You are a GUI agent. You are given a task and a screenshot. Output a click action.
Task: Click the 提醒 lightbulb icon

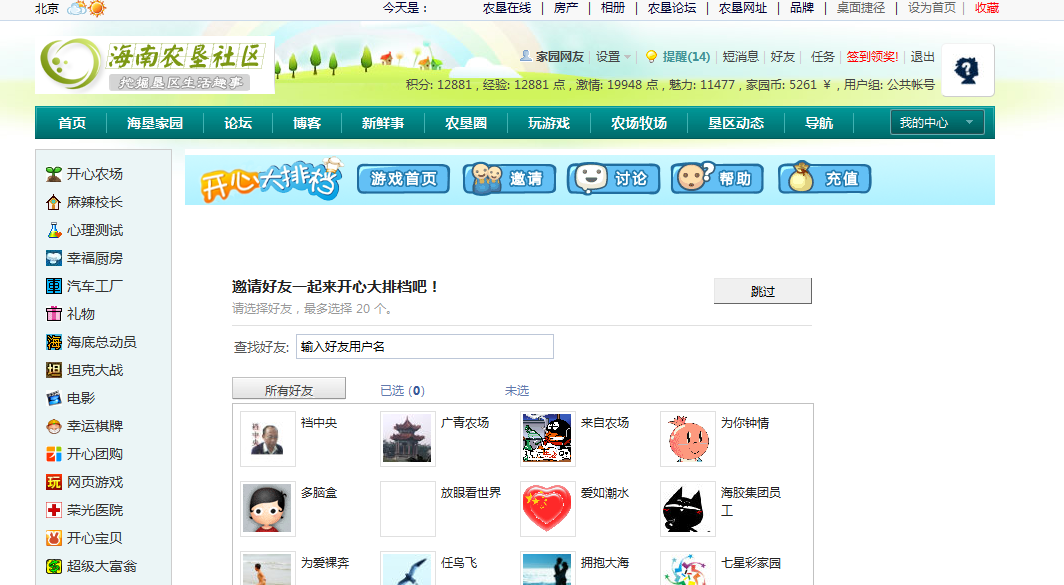click(651, 56)
